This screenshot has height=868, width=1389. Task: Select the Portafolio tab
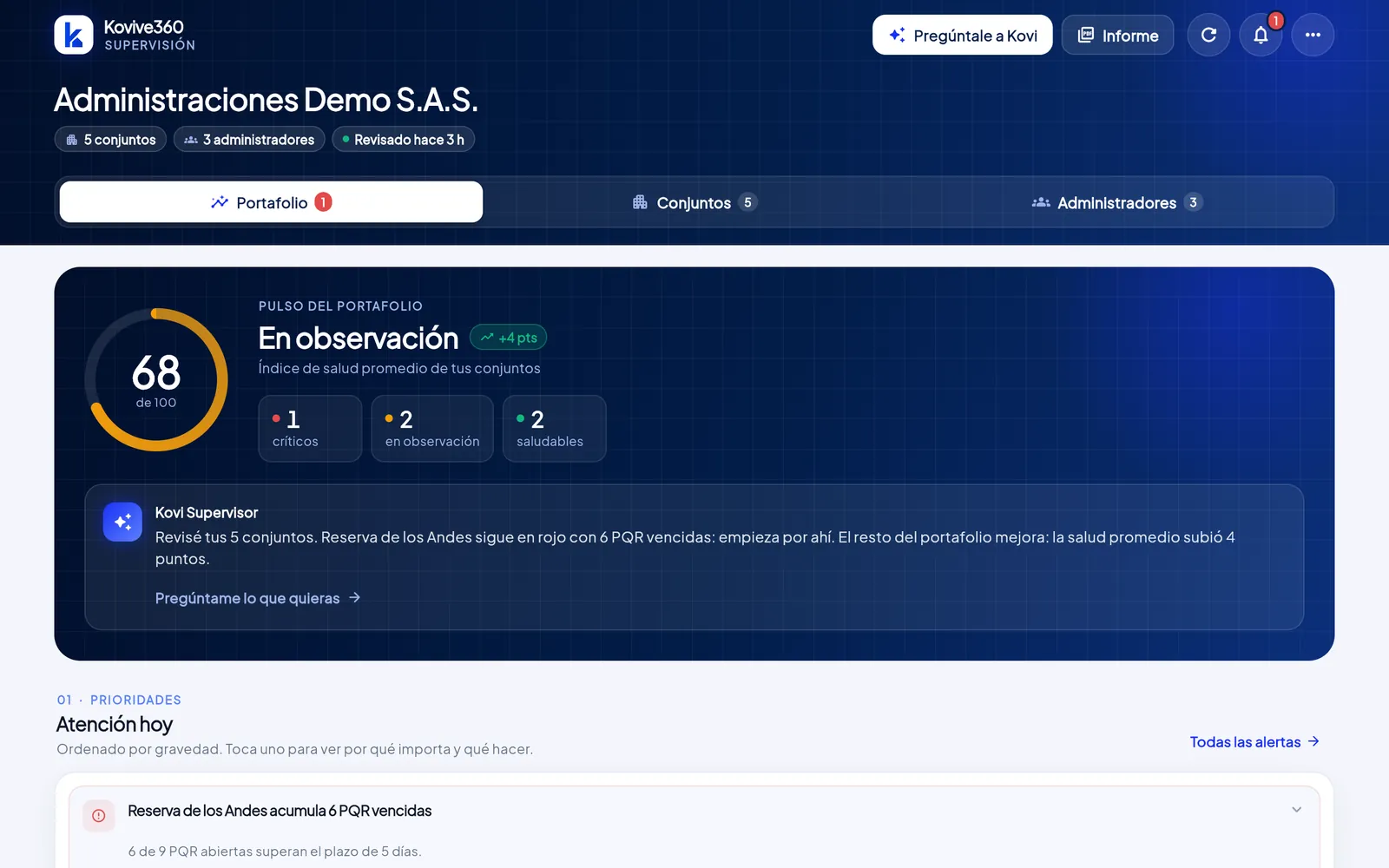271,202
